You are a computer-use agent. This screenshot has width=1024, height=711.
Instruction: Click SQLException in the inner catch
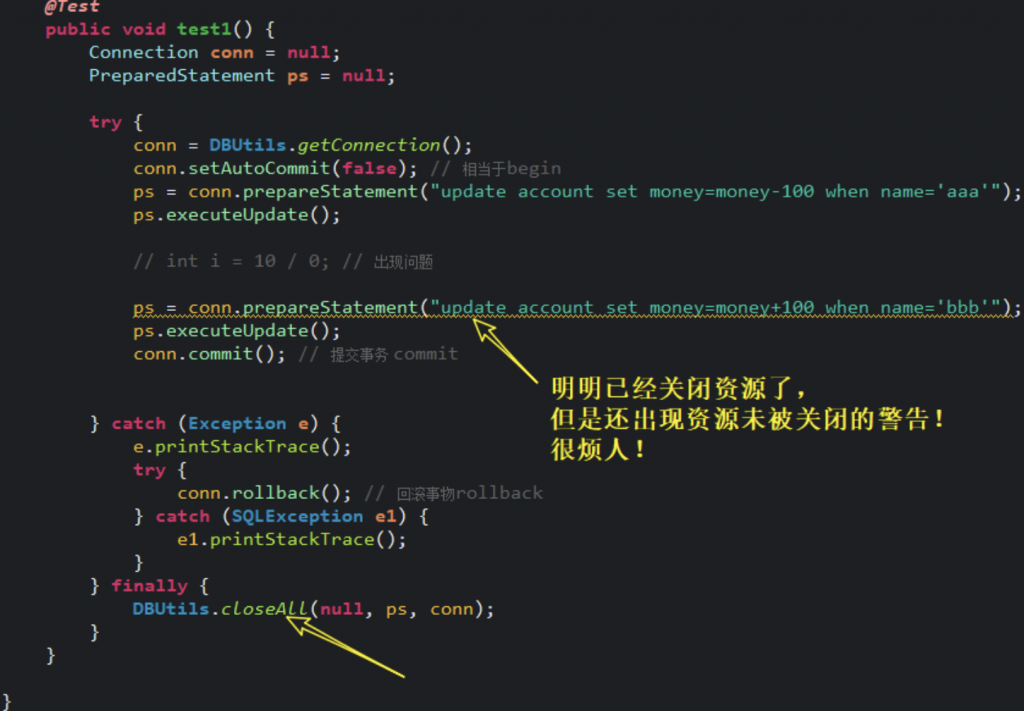click(x=297, y=516)
